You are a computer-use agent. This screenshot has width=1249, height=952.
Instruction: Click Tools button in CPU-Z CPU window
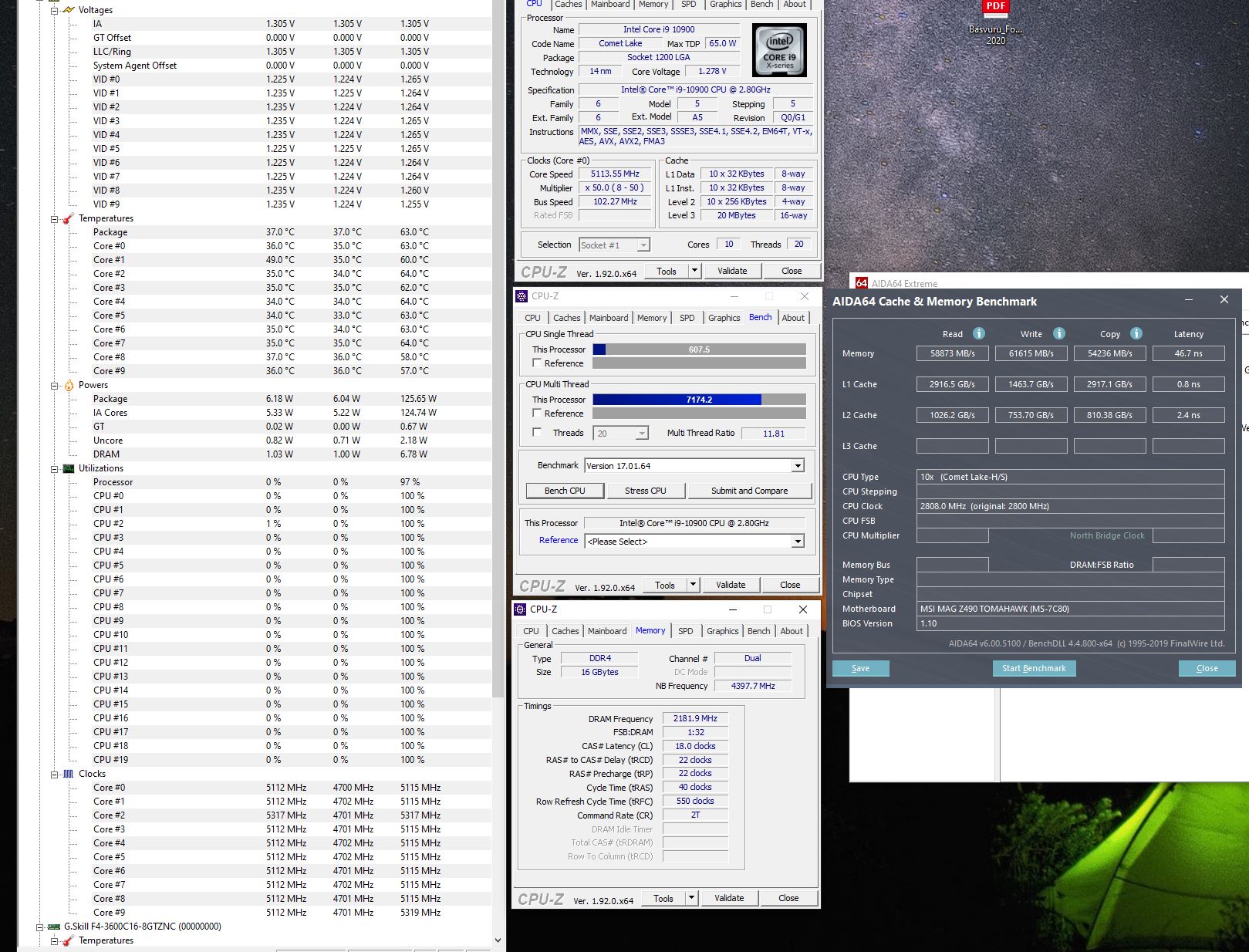pyautogui.click(x=667, y=272)
